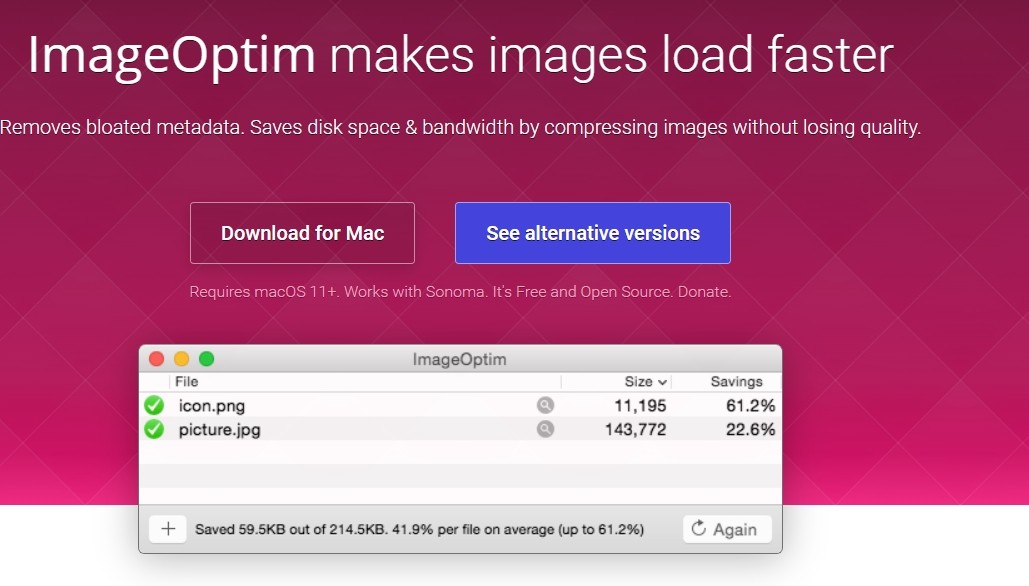Viewport: 1029px width, 586px height.
Task: Click the green zoom window button
Action: coord(206,359)
